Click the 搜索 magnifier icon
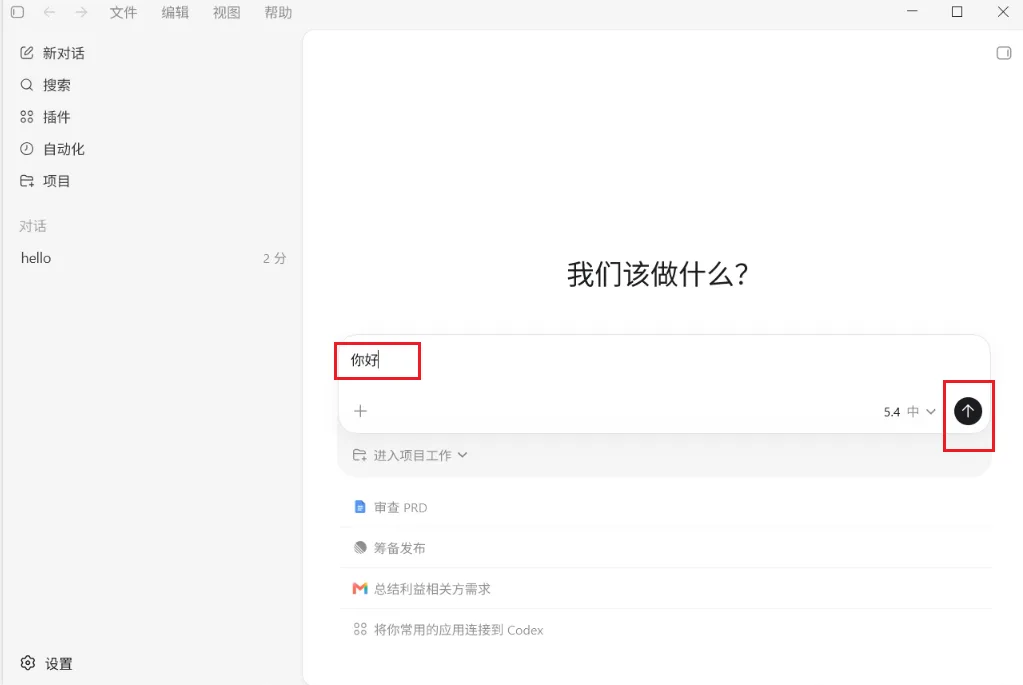This screenshot has width=1023, height=685. [27, 85]
